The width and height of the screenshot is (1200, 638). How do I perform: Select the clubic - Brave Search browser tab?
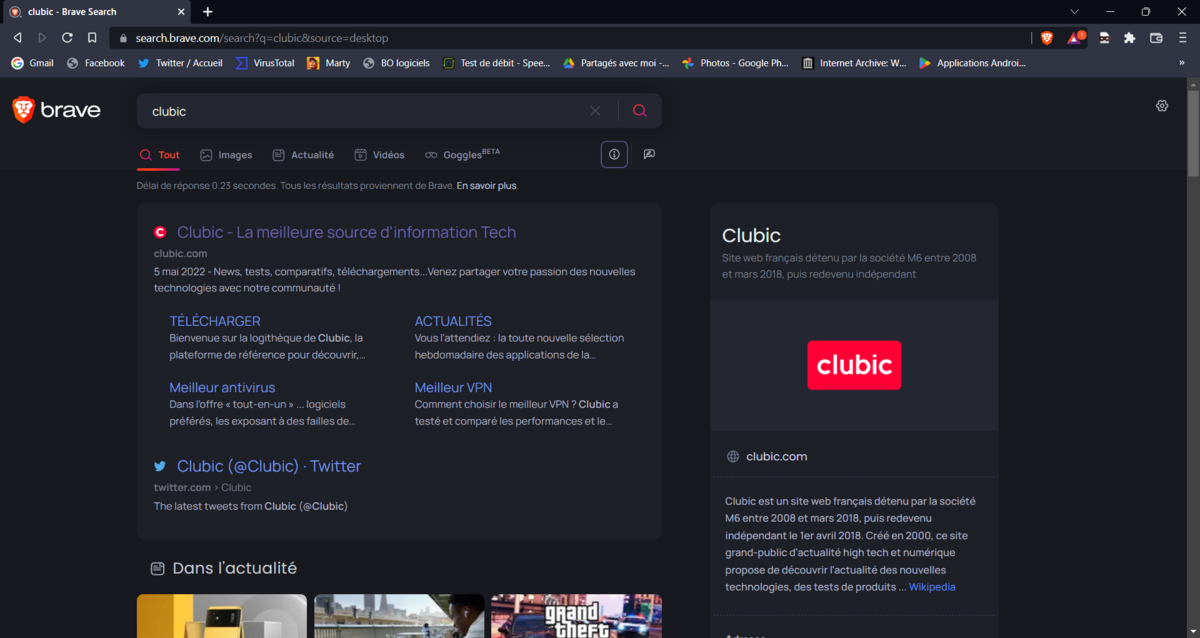click(98, 12)
